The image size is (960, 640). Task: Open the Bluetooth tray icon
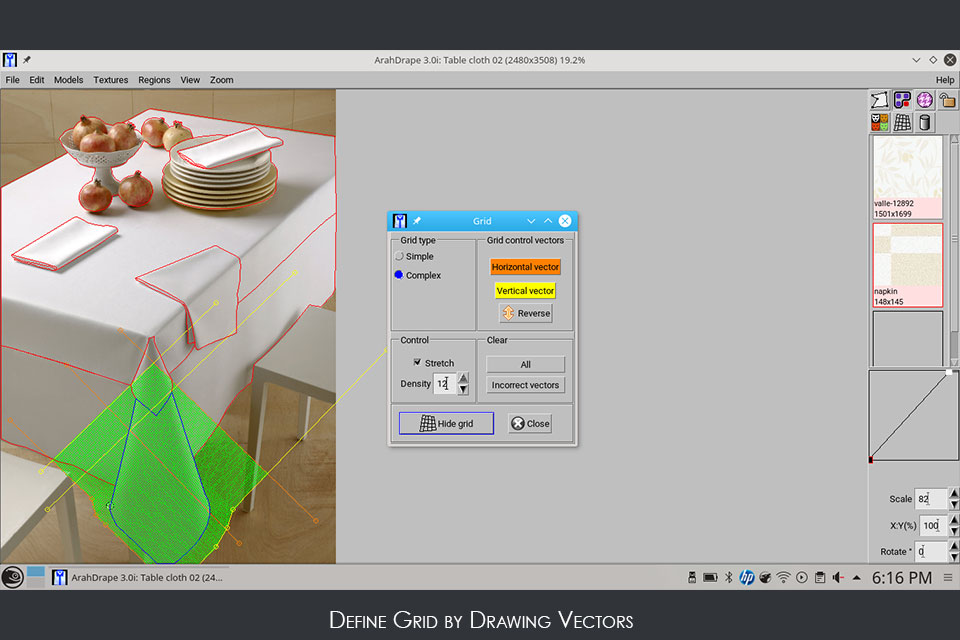[729, 577]
